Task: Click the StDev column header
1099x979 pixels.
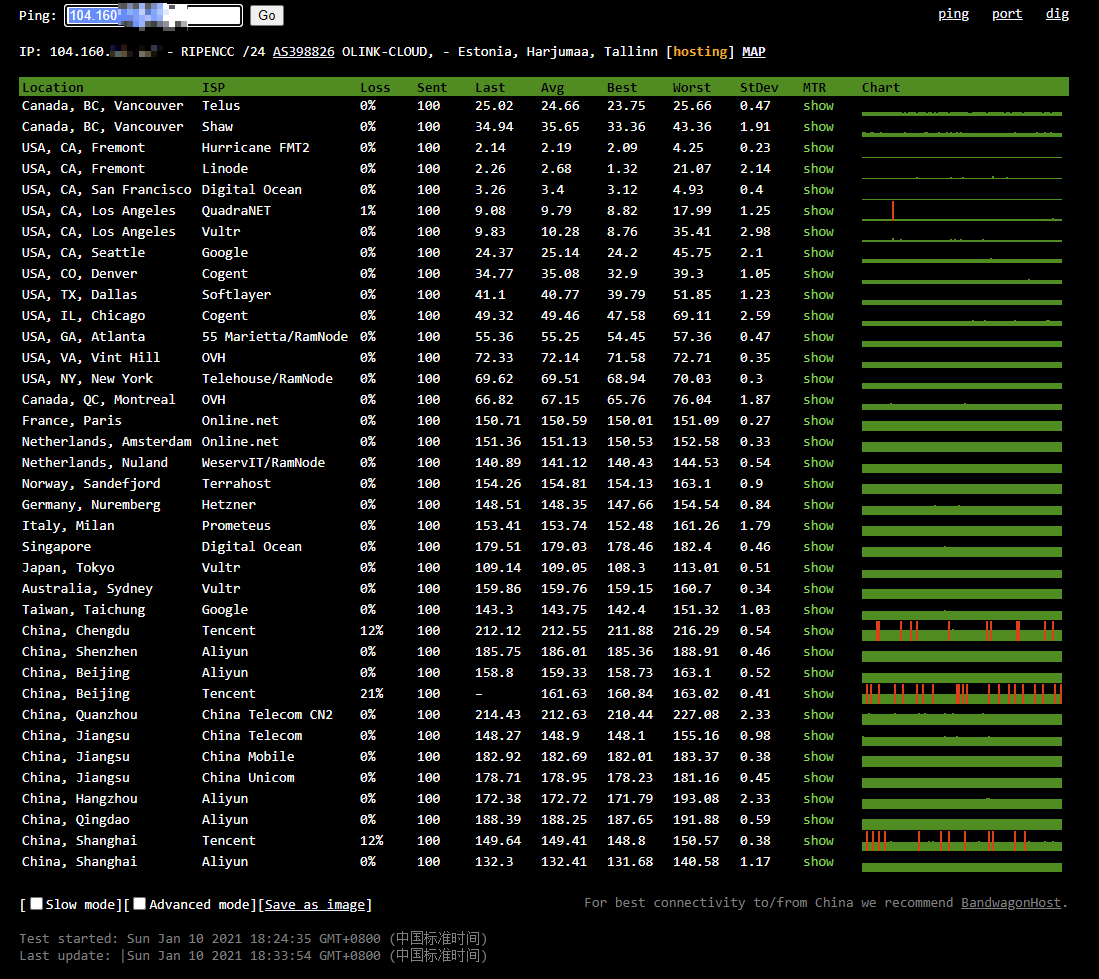Action: coord(759,88)
